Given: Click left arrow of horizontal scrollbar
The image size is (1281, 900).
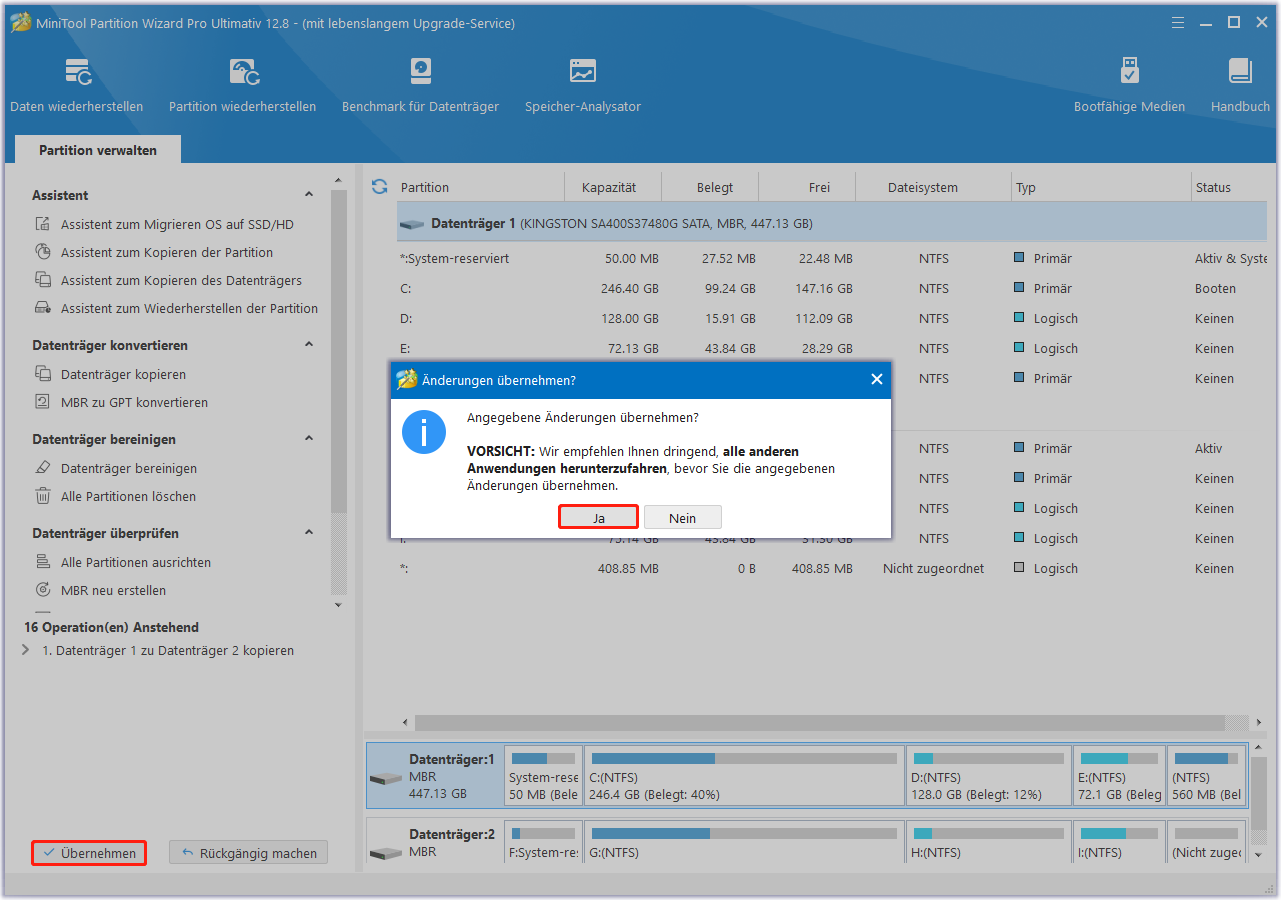Looking at the screenshot, I should point(405,722).
